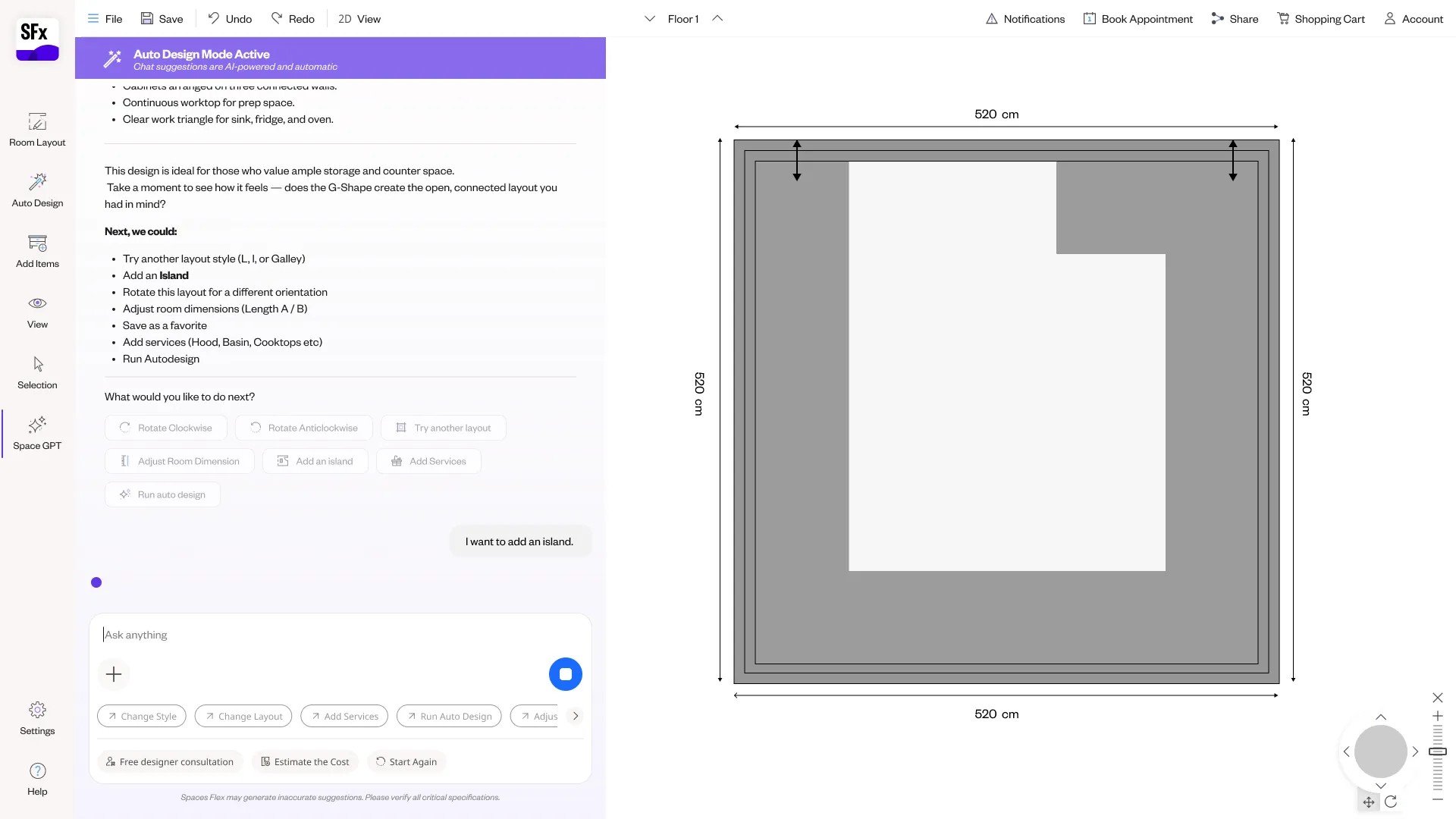Focus the Ask anything input field
The image size is (1456, 819).
pyautogui.click(x=340, y=635)
